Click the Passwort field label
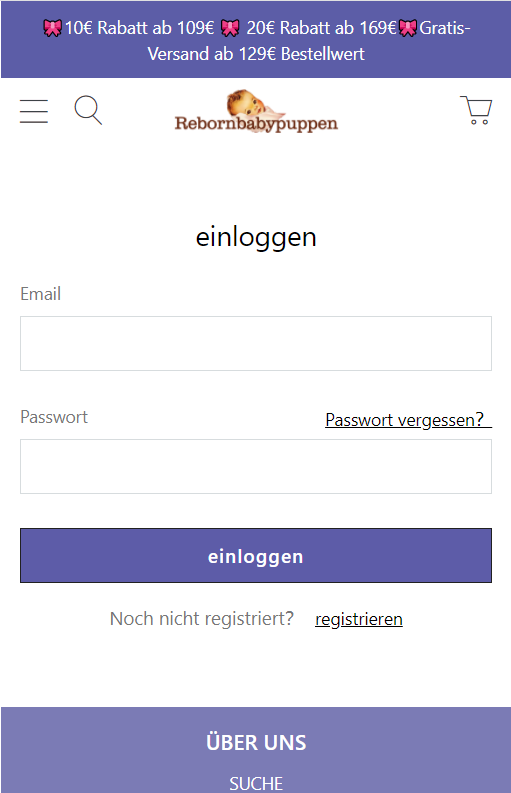 click(x=54, y=417)
